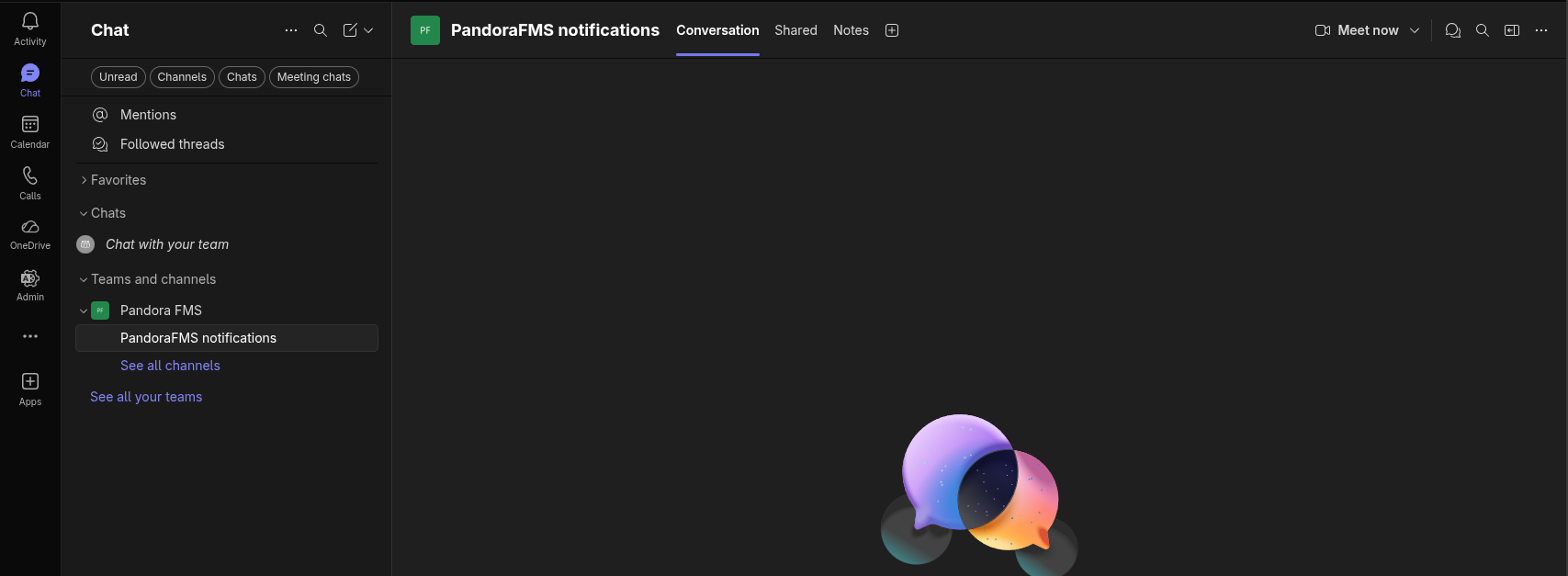The height and width of the screenshot is (576, 1568).
Task: Click See all your teams link
Action: coord(146,397)
